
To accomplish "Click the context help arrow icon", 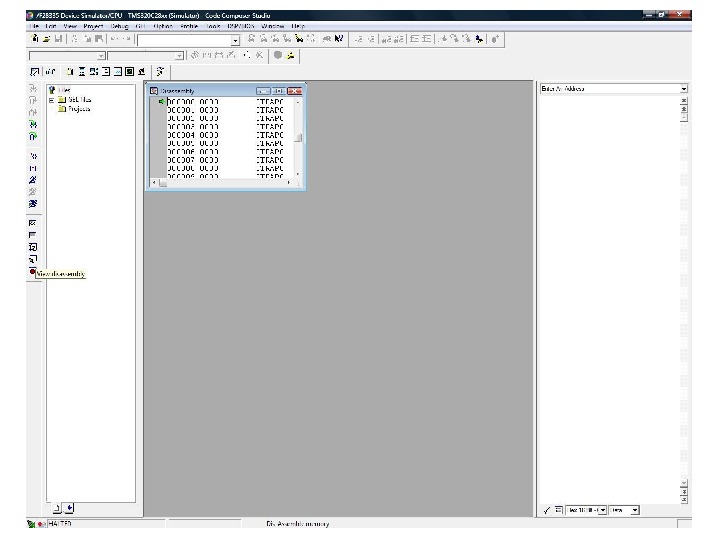I will (339, 39).
